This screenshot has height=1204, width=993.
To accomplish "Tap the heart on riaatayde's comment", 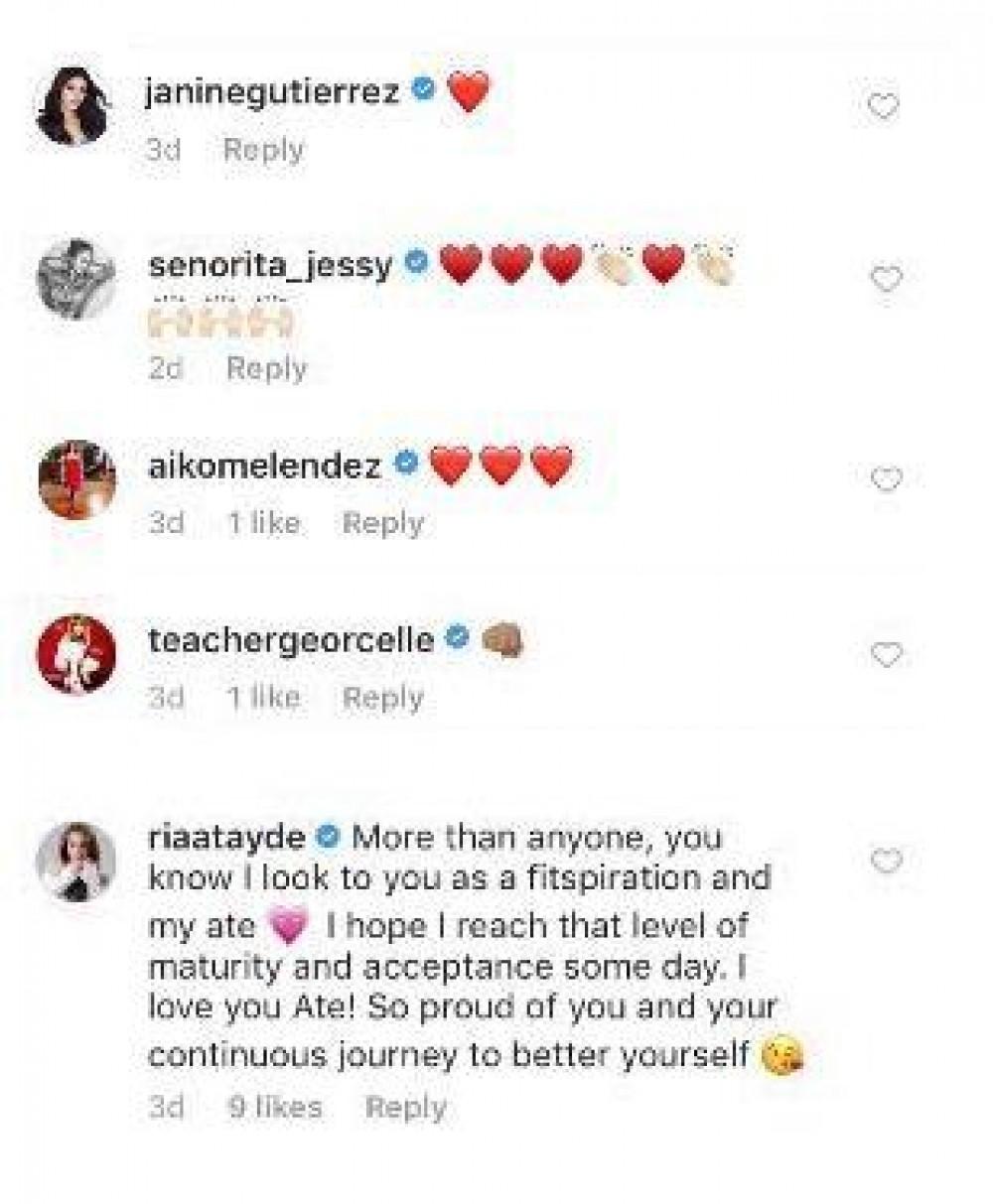I will pyautogui.click(x=885, y=861).
